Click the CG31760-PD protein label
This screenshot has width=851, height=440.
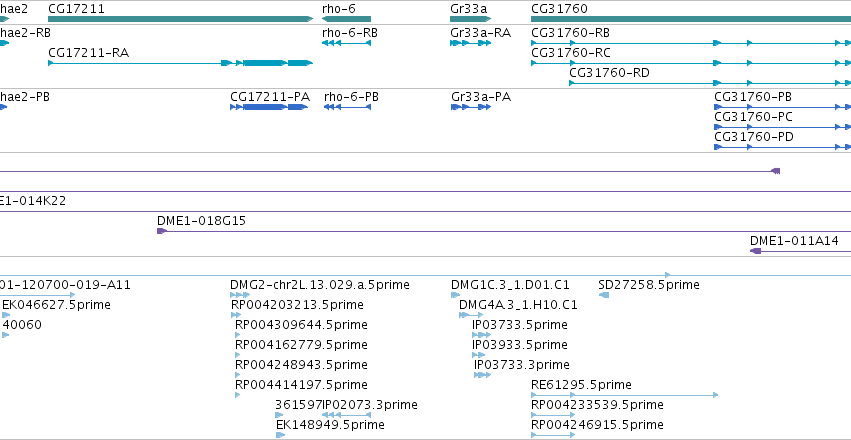754,137
